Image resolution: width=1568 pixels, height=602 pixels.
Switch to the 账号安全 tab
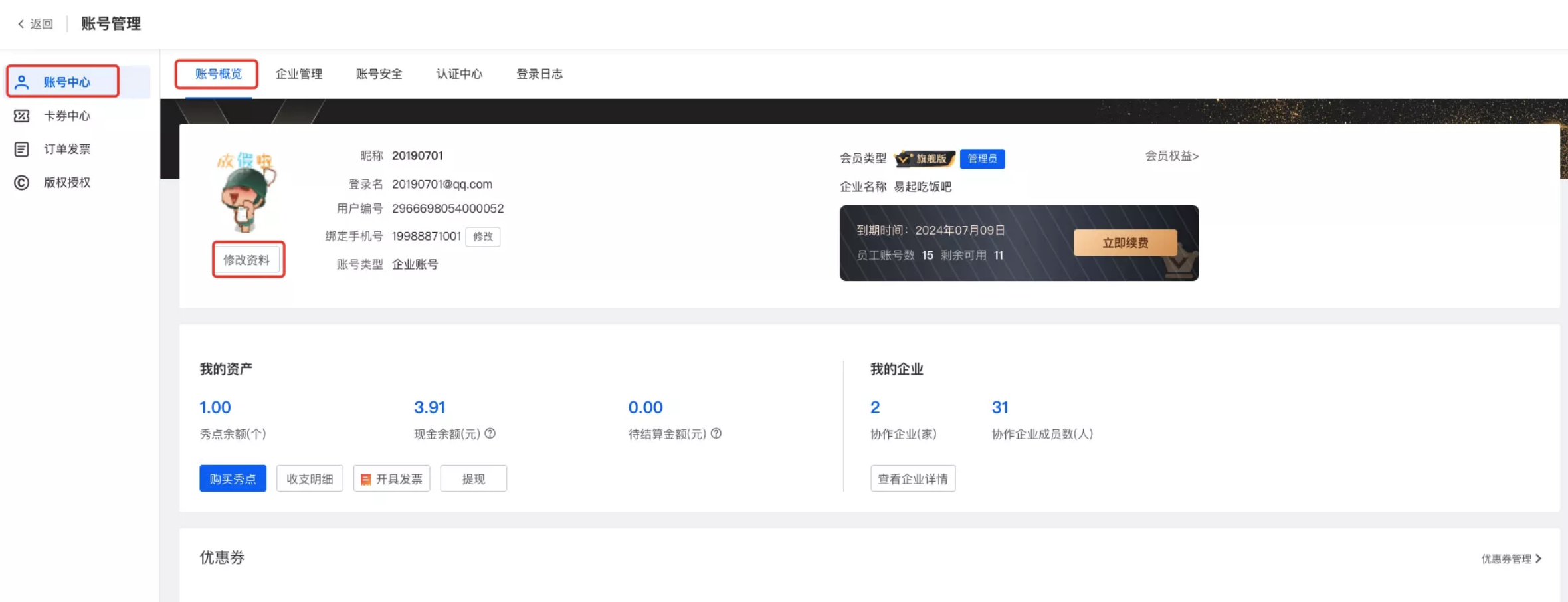coord(379,74)
